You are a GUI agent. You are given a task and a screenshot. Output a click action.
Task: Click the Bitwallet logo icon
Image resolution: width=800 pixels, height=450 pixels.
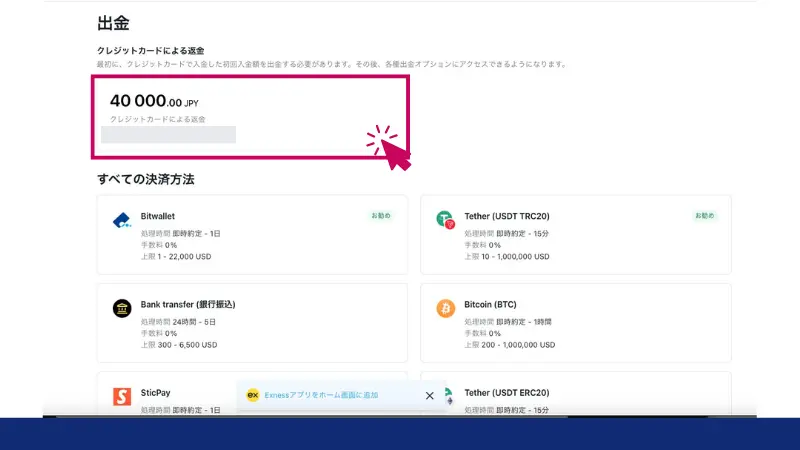[122, 220]
